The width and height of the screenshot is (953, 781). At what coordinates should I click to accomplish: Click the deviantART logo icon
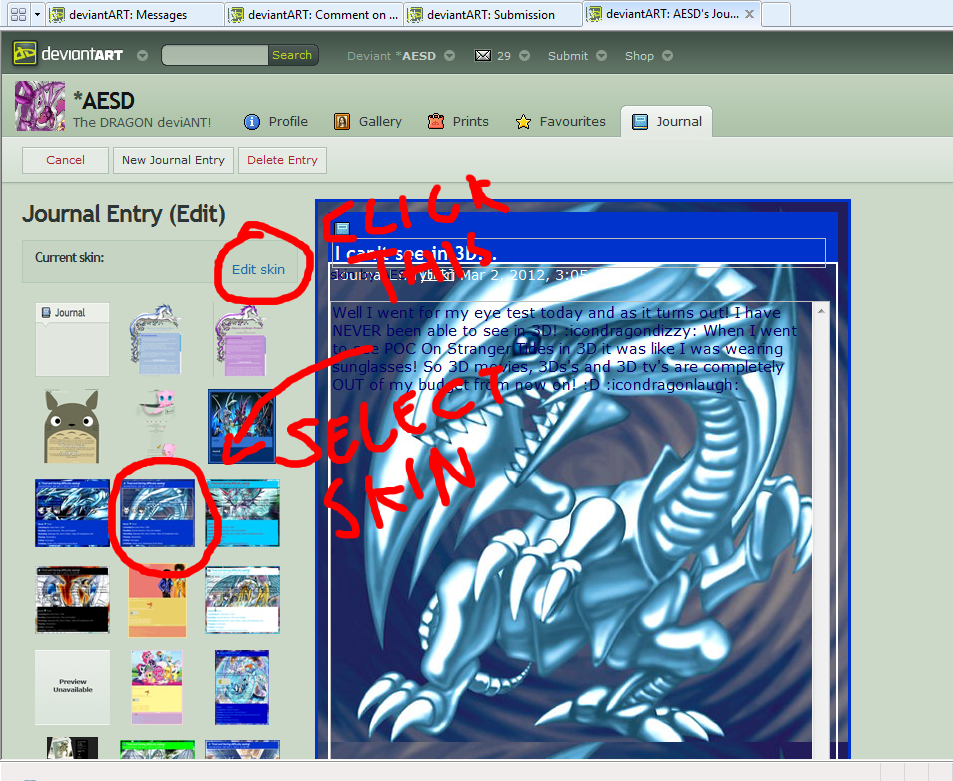(25, 54)
